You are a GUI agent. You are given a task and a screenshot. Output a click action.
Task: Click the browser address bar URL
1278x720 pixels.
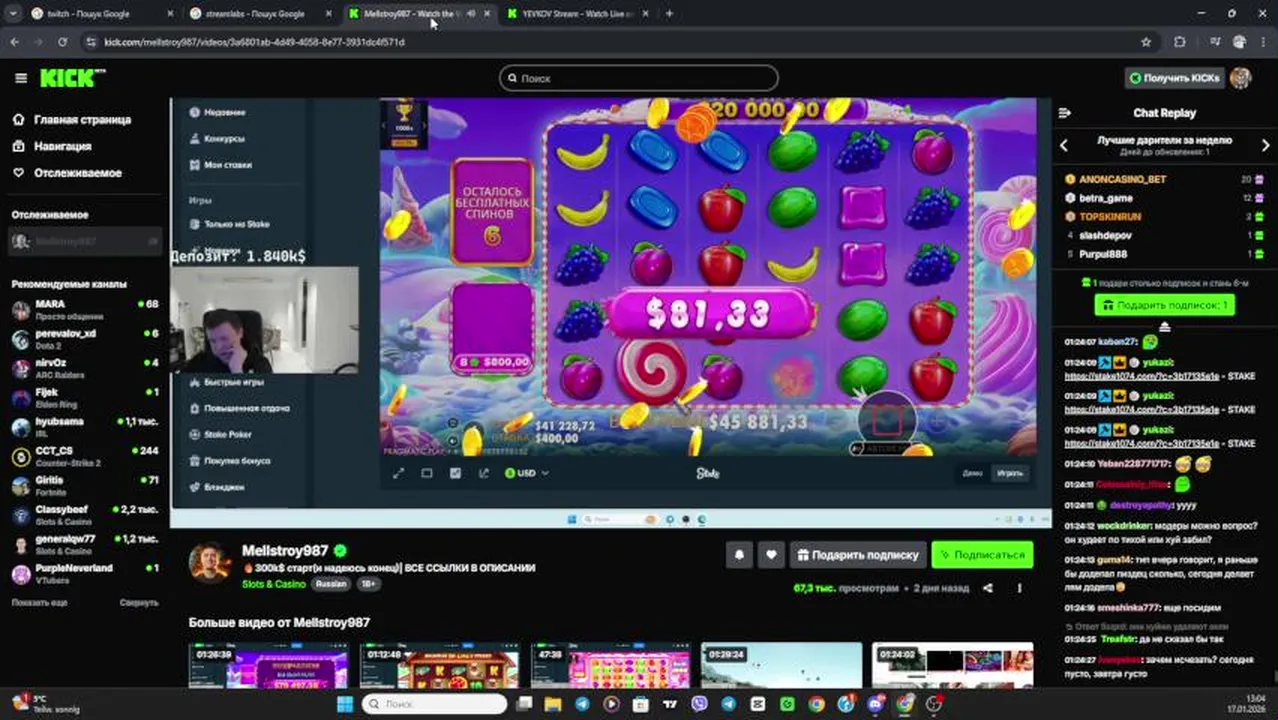(254, 42)
